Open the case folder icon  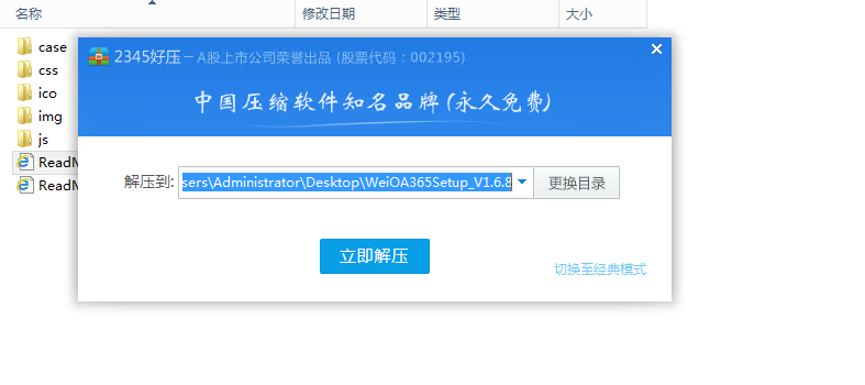coord(24,47)
